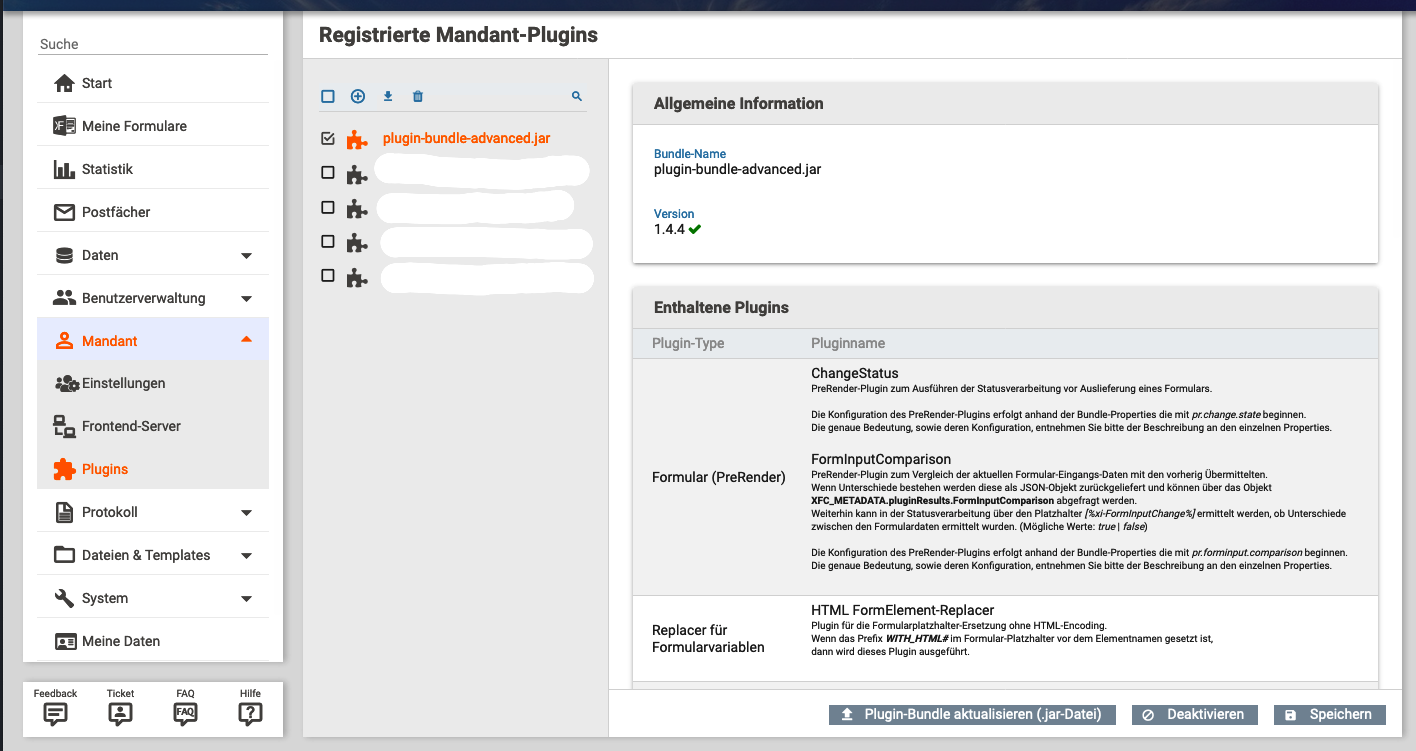Image resolution: width=1416 pixels, height=751 pixels.
Task: Click Plugin-Bundle aktualisieren (.jar-Datei) button
Action: [x=972, y=715]
